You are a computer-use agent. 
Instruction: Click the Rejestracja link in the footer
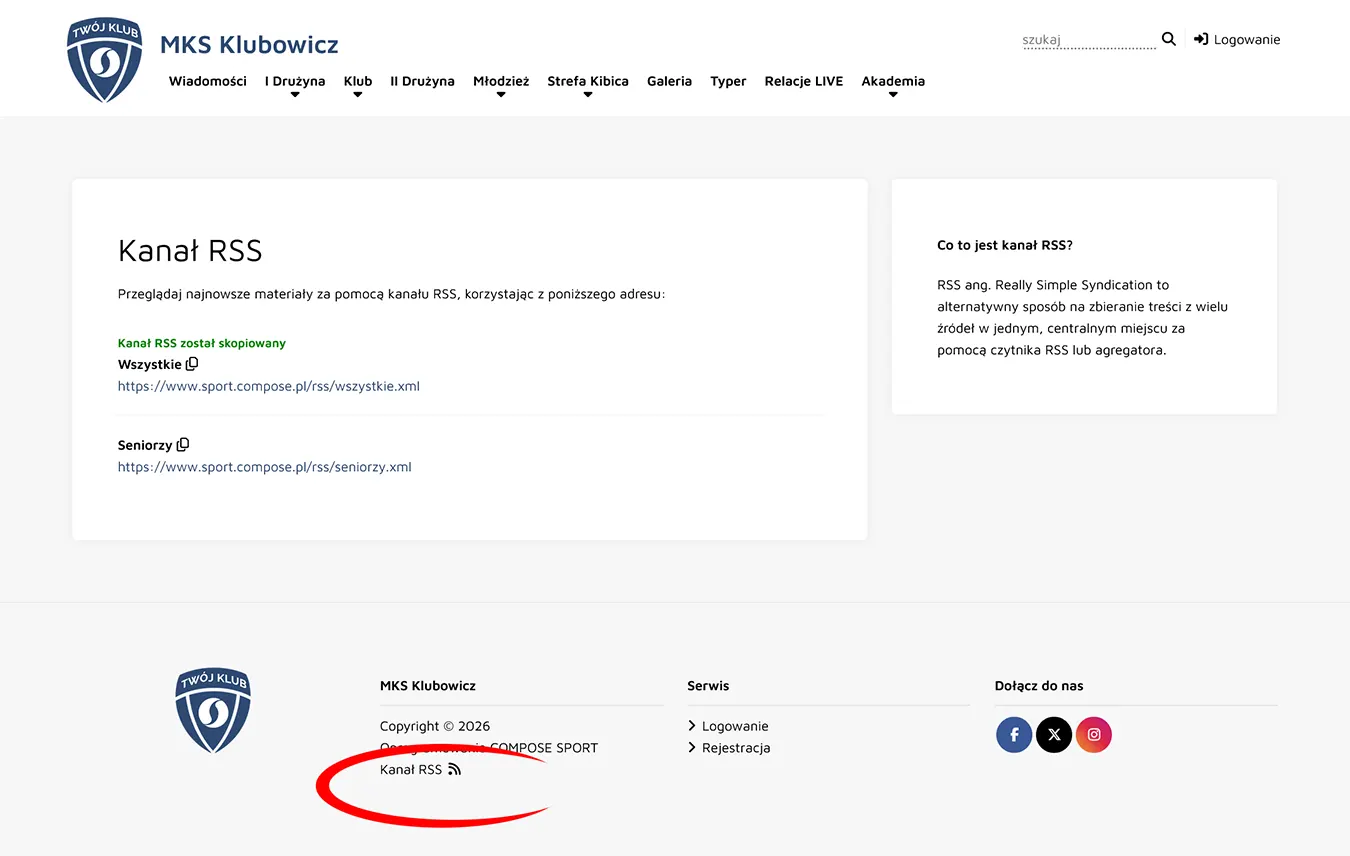point(735,748)
